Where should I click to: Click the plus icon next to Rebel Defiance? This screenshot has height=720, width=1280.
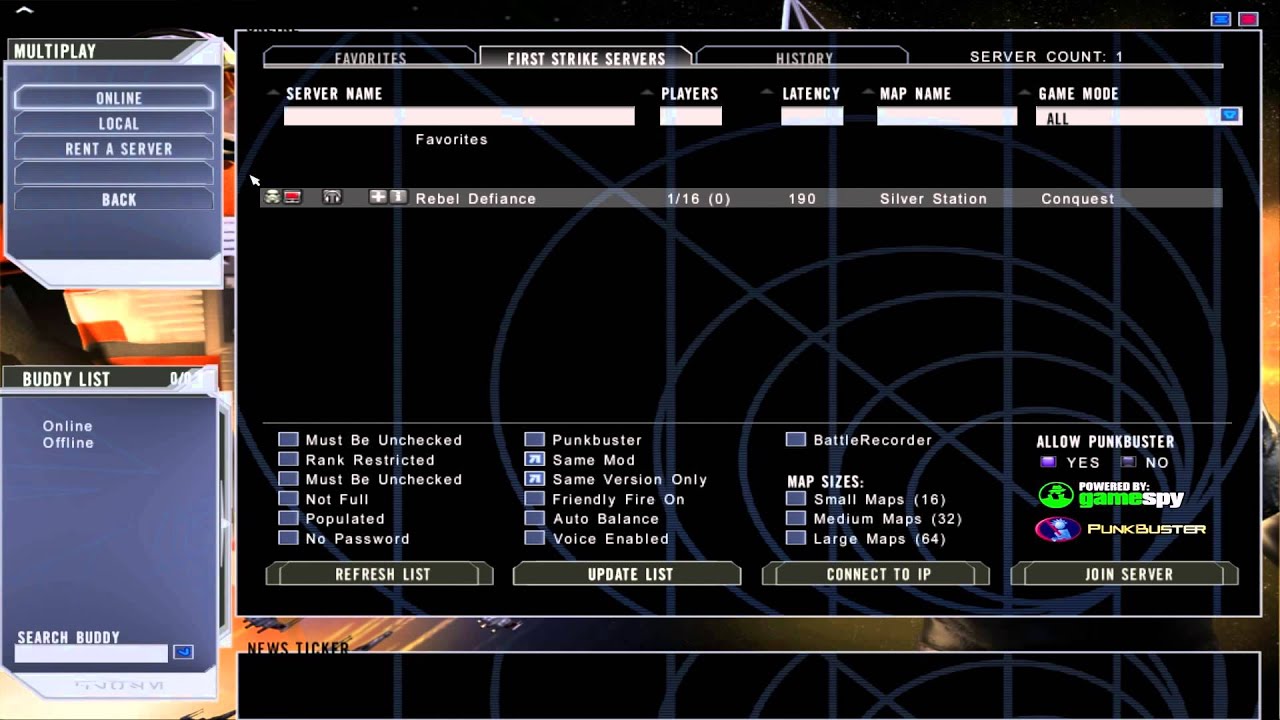click(x=378, y=198)
